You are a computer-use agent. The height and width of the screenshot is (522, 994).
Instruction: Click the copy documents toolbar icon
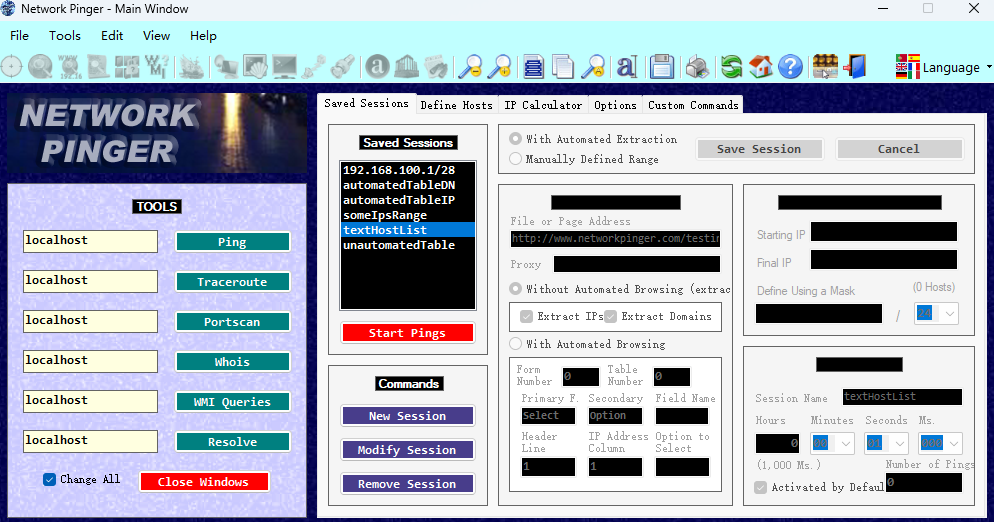pos(563,67)
